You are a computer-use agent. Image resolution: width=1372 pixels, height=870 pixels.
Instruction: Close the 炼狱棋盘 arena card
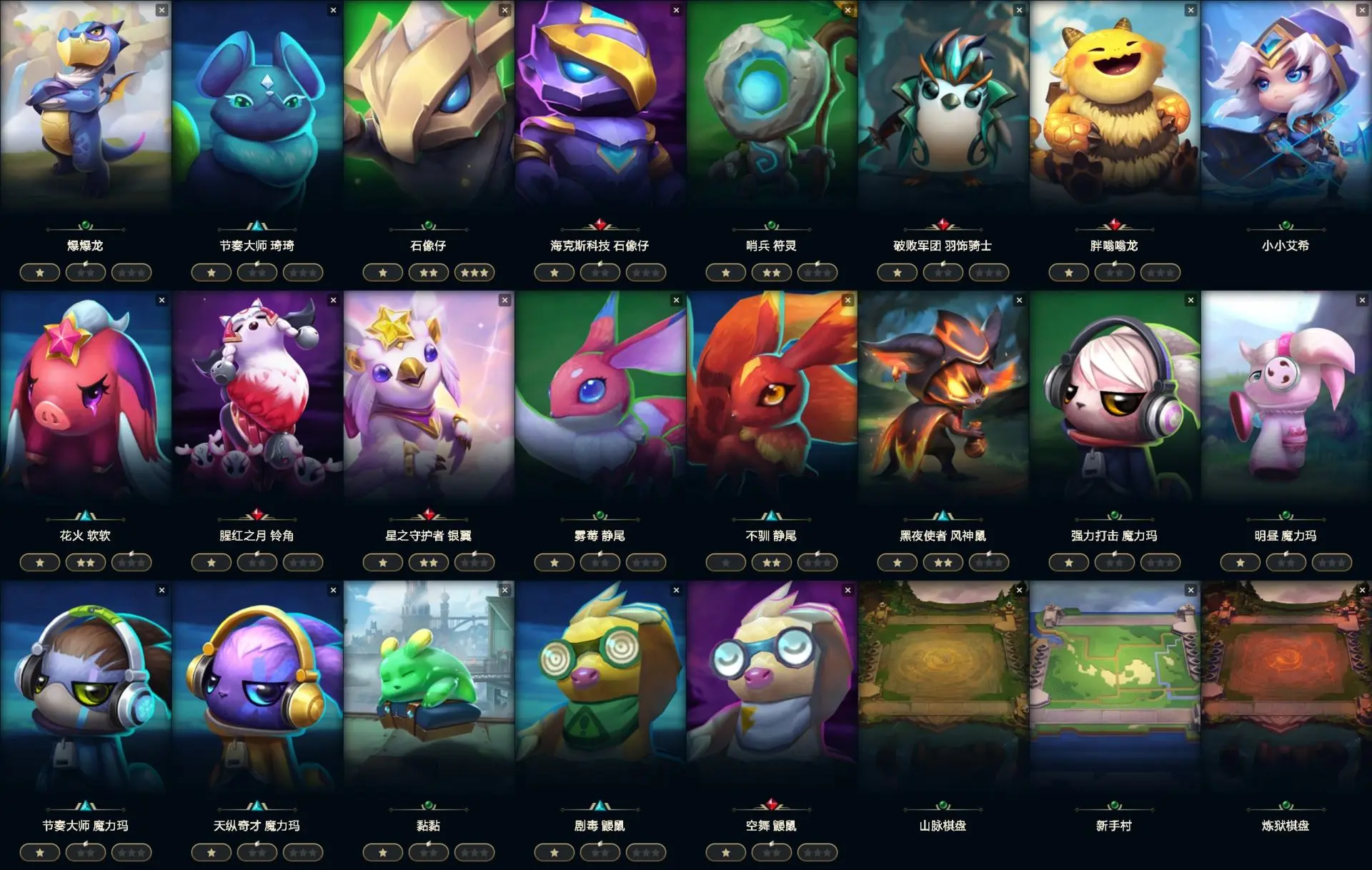tap(1362, 590)
